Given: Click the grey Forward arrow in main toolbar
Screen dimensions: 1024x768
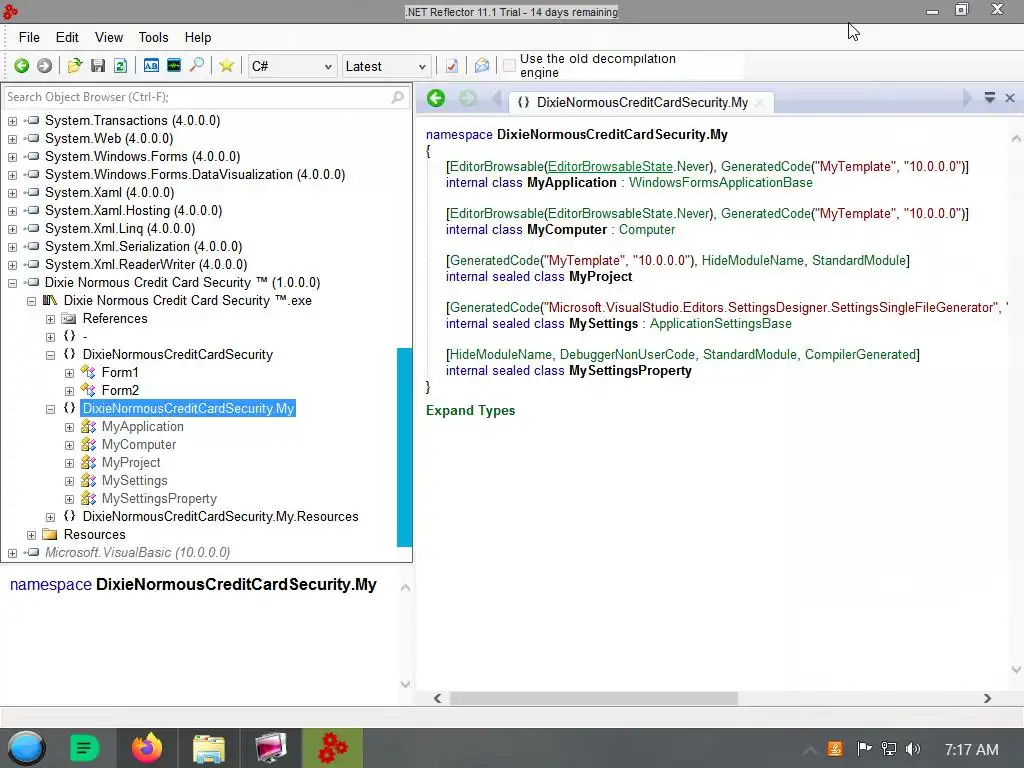Looking at the screenshot, I should tap(44, 65).
